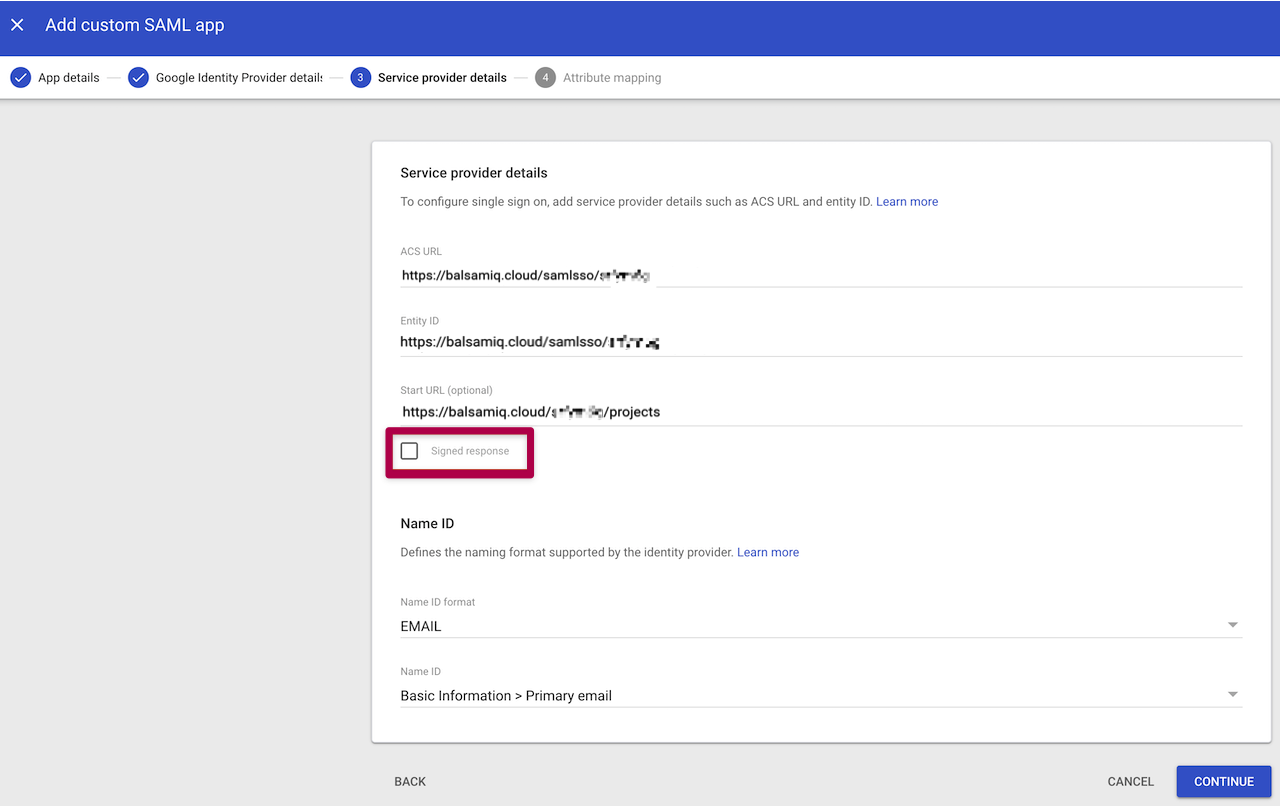Click BACK to return to previous step
Screen dimensions: 1280x806
click(409, 781)
